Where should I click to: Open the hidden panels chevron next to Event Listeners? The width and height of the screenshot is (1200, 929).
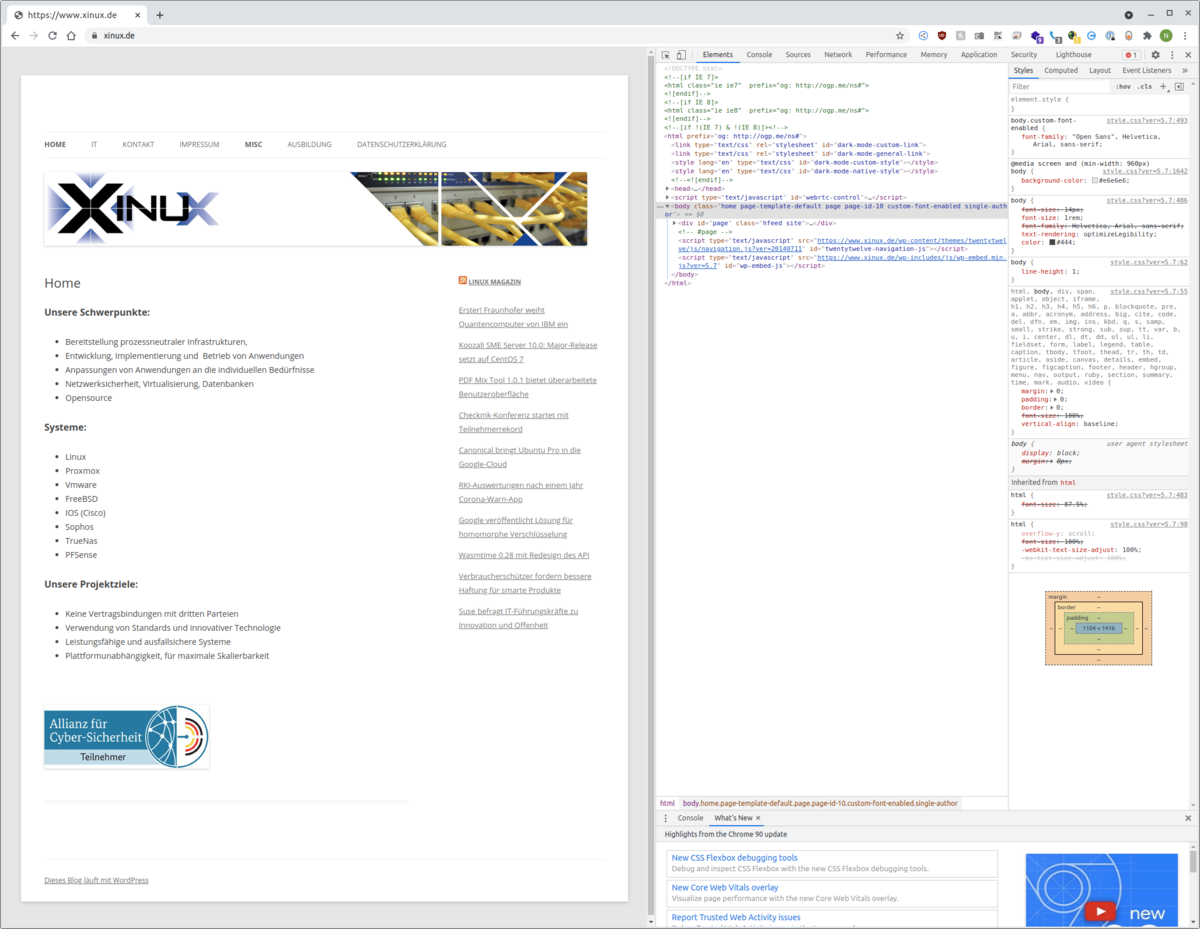point(1185,70)
